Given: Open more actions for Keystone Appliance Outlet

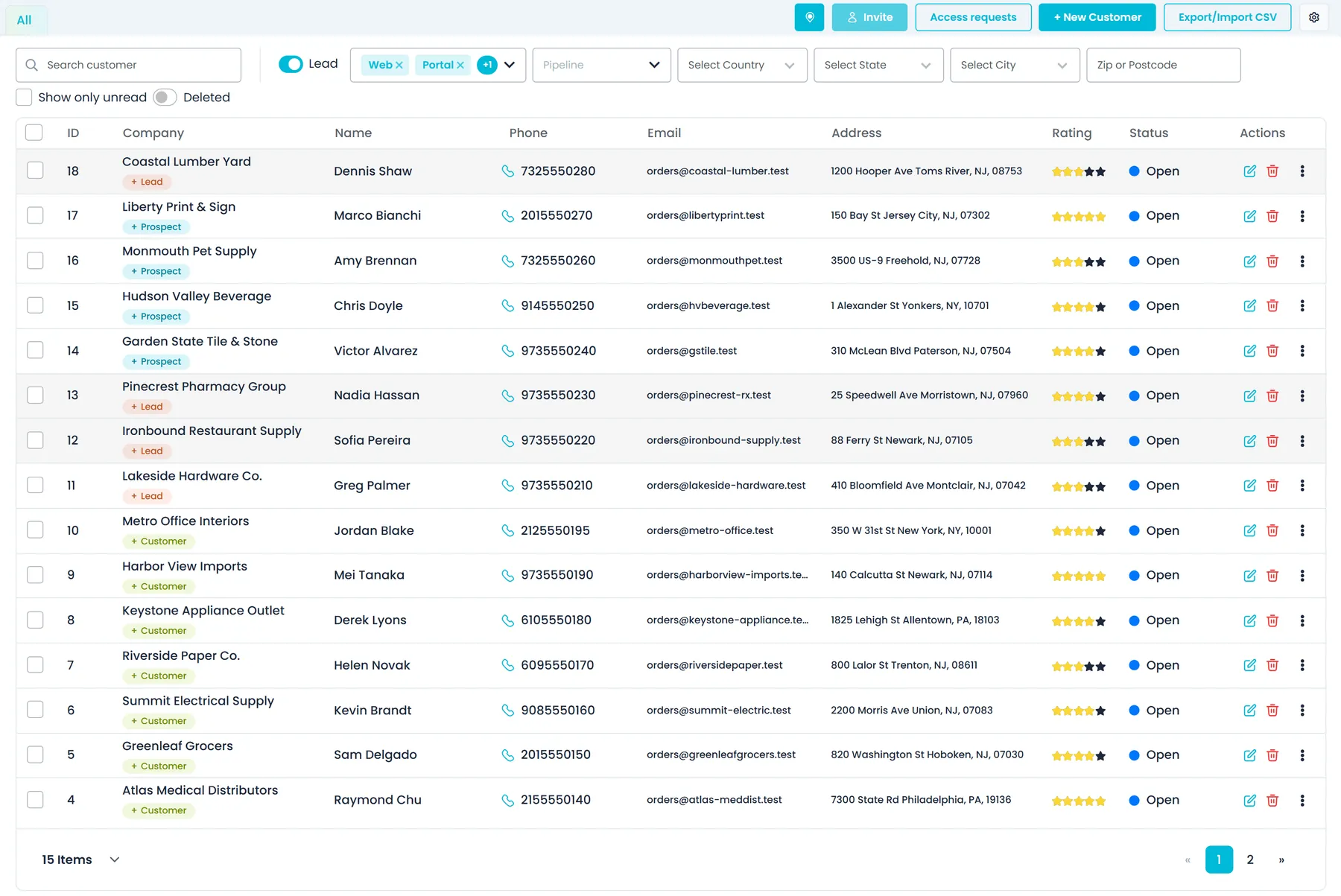Looking at the screenshot, I should pyautogui.click(x=1302, y=620).
